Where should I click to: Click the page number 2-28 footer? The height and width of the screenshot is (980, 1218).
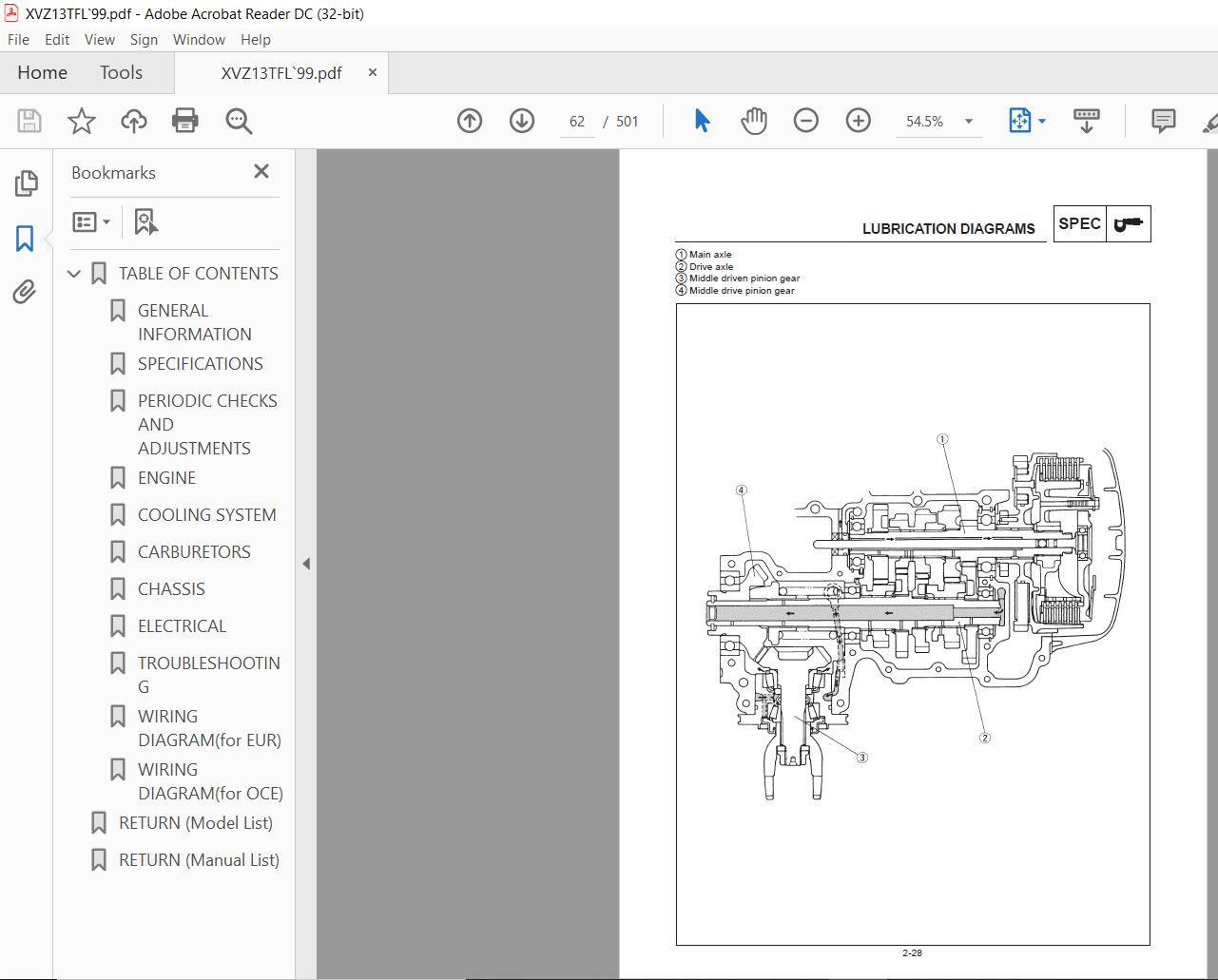pos(912,952)
